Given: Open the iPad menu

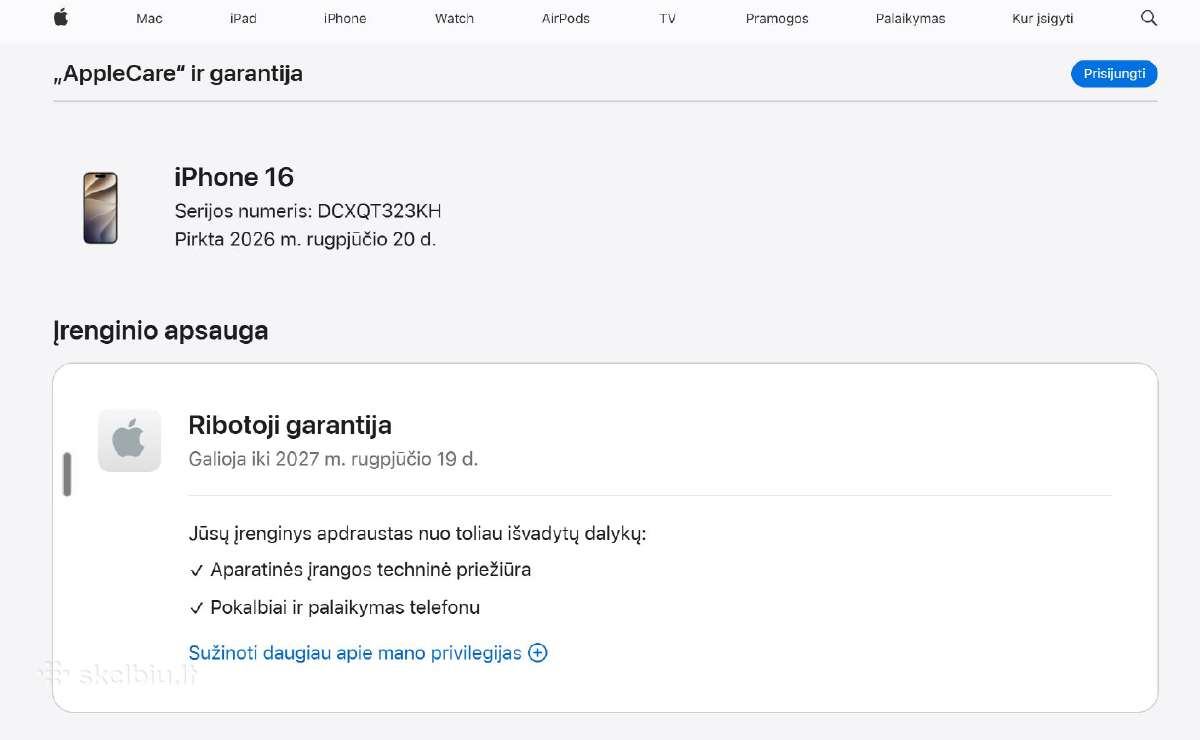Looking at the screenshot, I should click(x=243, y=19).
